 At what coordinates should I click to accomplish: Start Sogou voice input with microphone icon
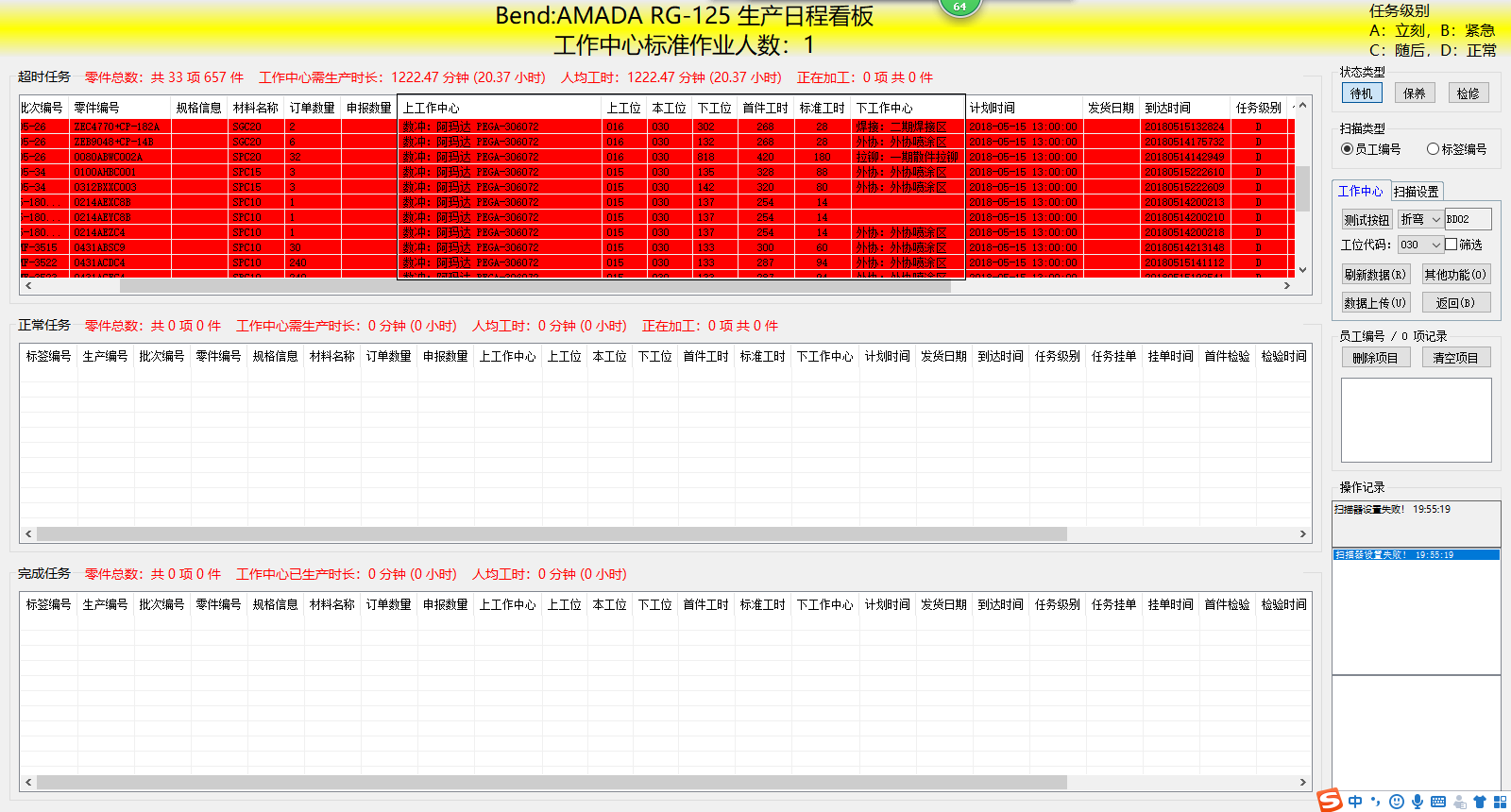pyautogui.click(x=1418, y=802)
